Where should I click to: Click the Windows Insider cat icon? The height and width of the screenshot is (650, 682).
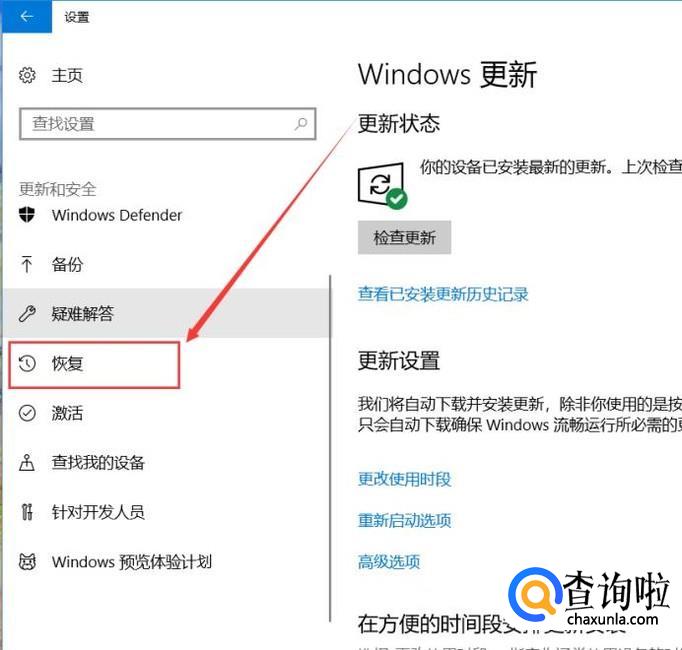(27, 562)
